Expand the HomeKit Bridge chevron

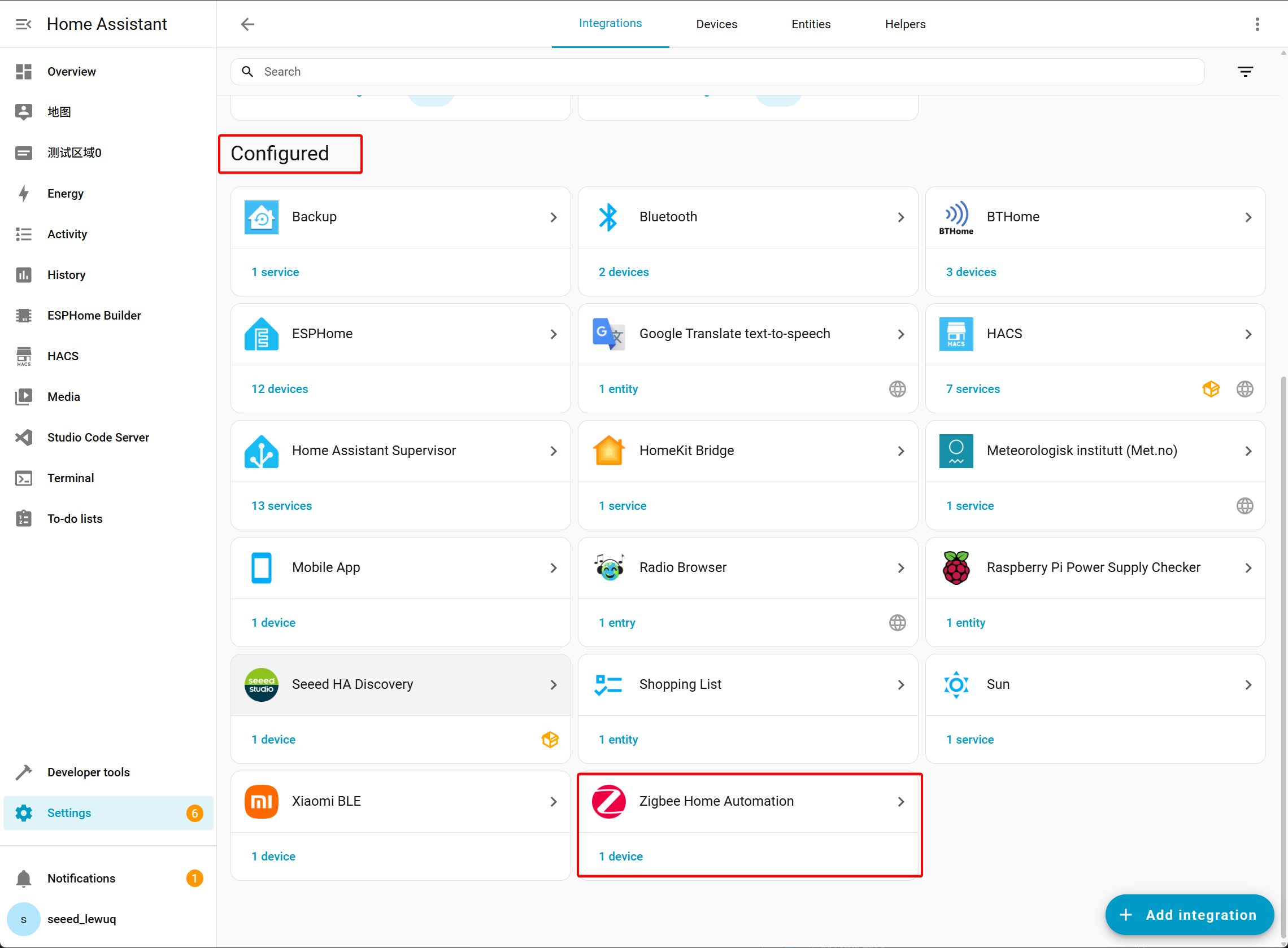click(x=900, y=451)
